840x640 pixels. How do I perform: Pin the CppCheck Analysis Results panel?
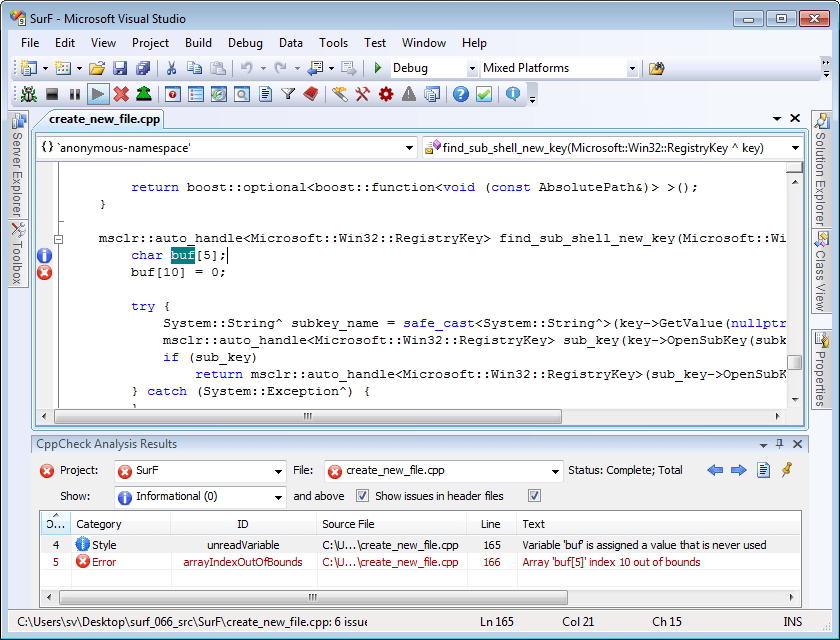tap(779, 444)
